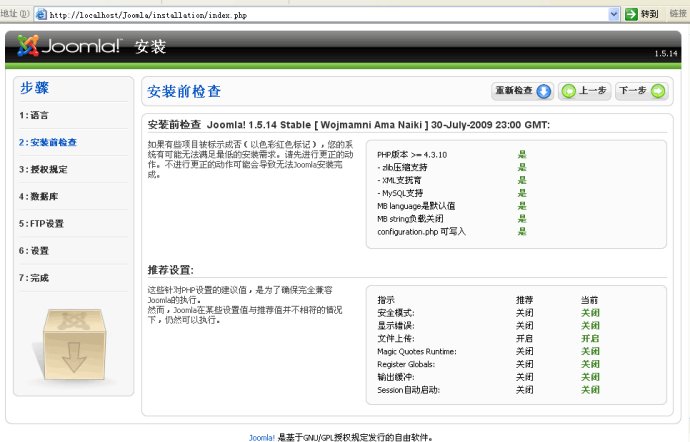This screenshot has width=690, height=442.
Task: Click the version number 1.5.14 in header
Action: (666, 54)
